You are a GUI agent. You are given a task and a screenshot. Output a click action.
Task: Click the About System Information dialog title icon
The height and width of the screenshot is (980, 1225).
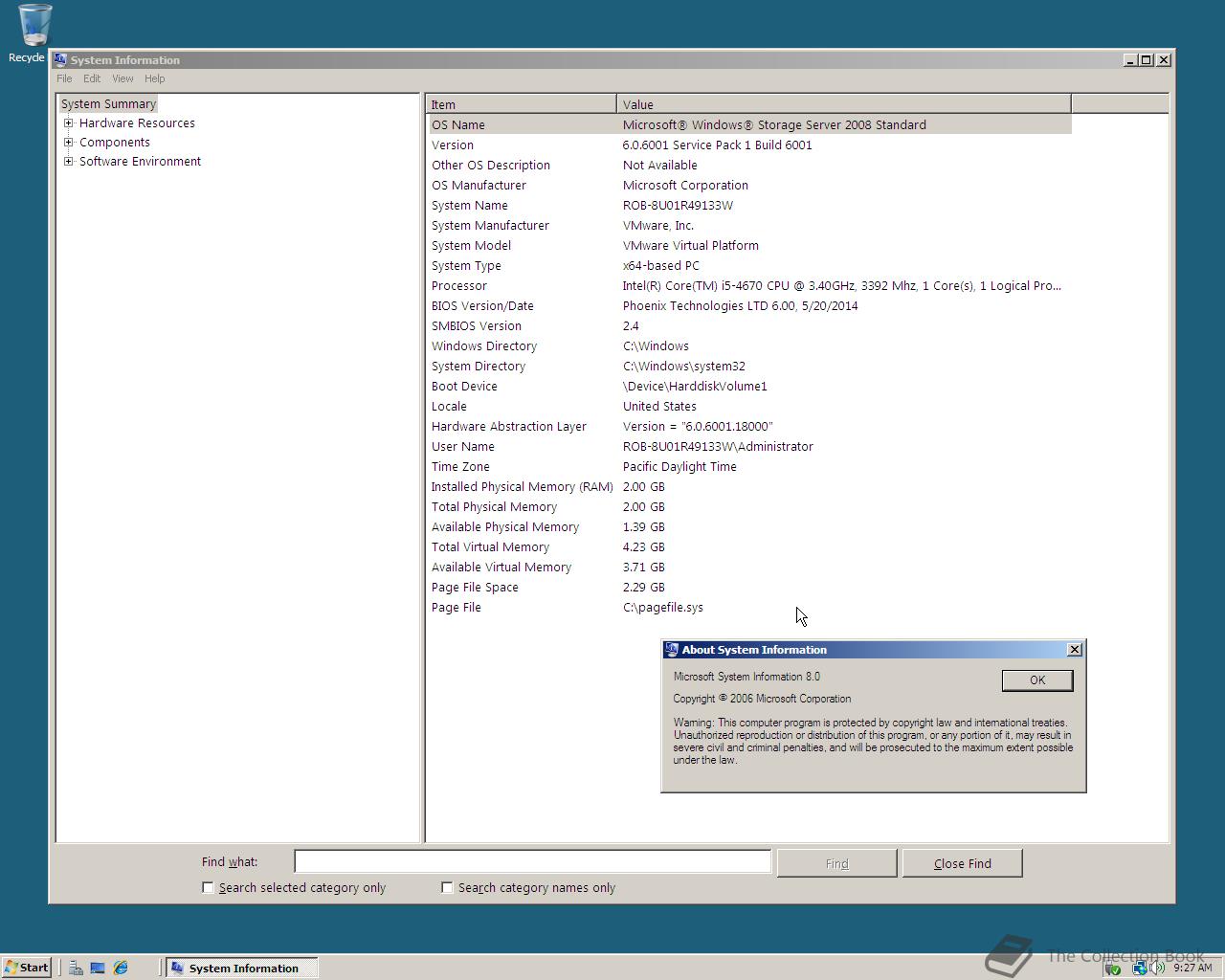point(671,649)
